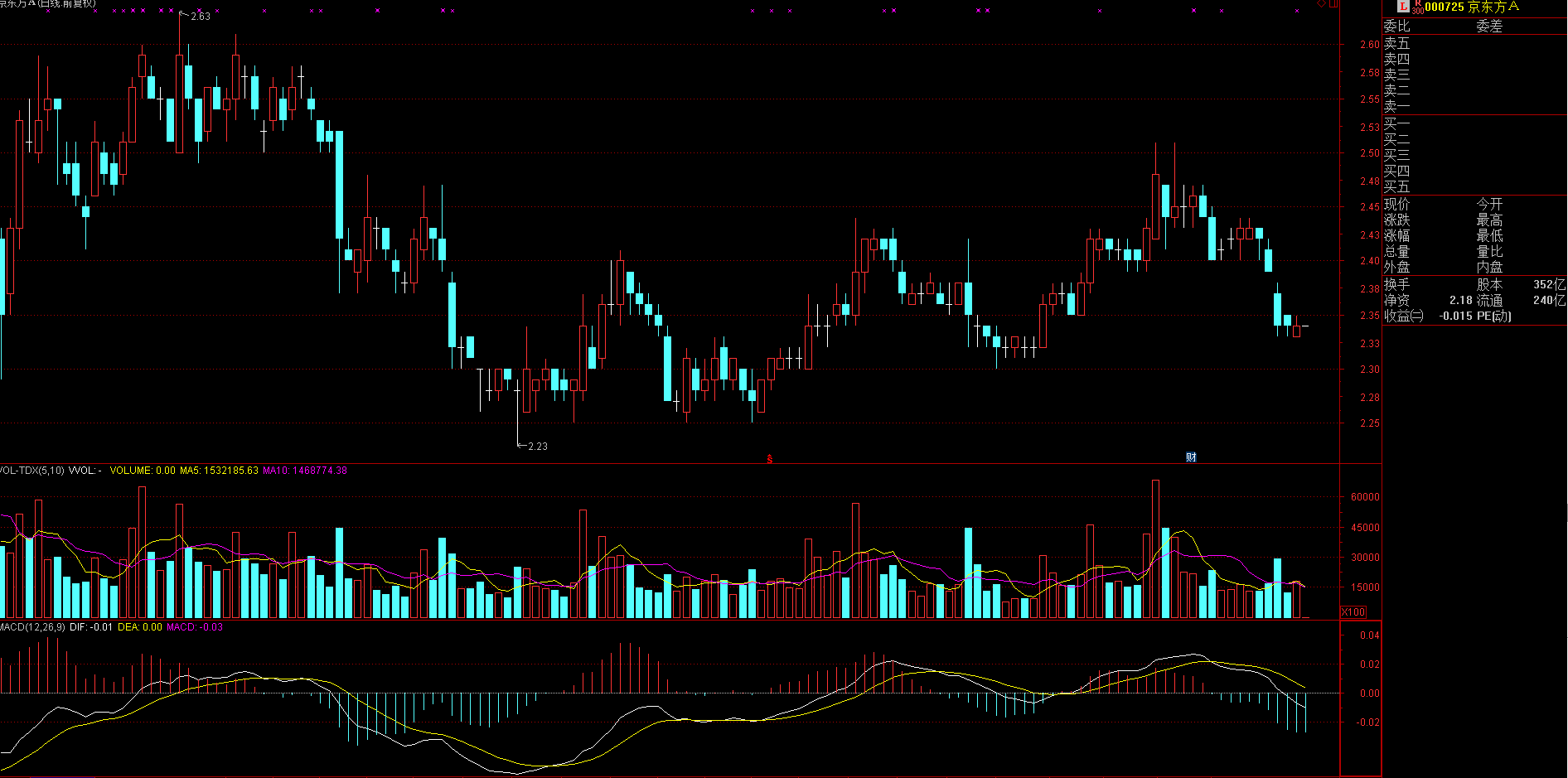Click the blue 财 marker below the candlesticks
1568x778 pixels.
1191,457
